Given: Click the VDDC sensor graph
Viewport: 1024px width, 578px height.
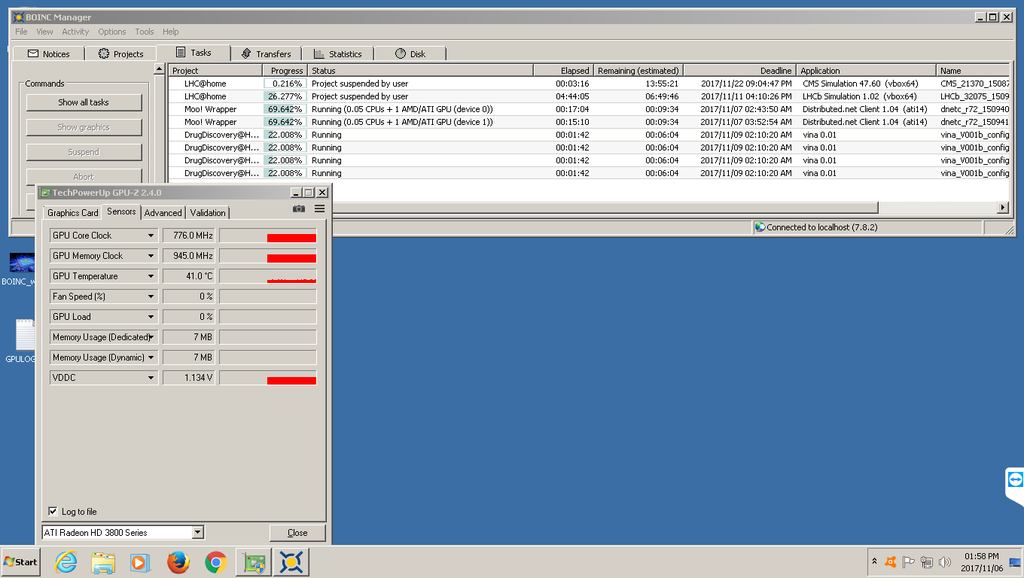Looking at the screenshot, I should (x=268, y=377).
